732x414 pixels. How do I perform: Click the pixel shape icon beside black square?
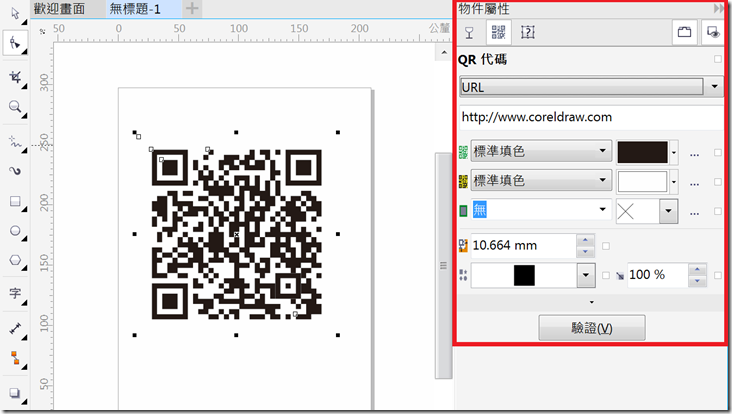pos(463,275)
